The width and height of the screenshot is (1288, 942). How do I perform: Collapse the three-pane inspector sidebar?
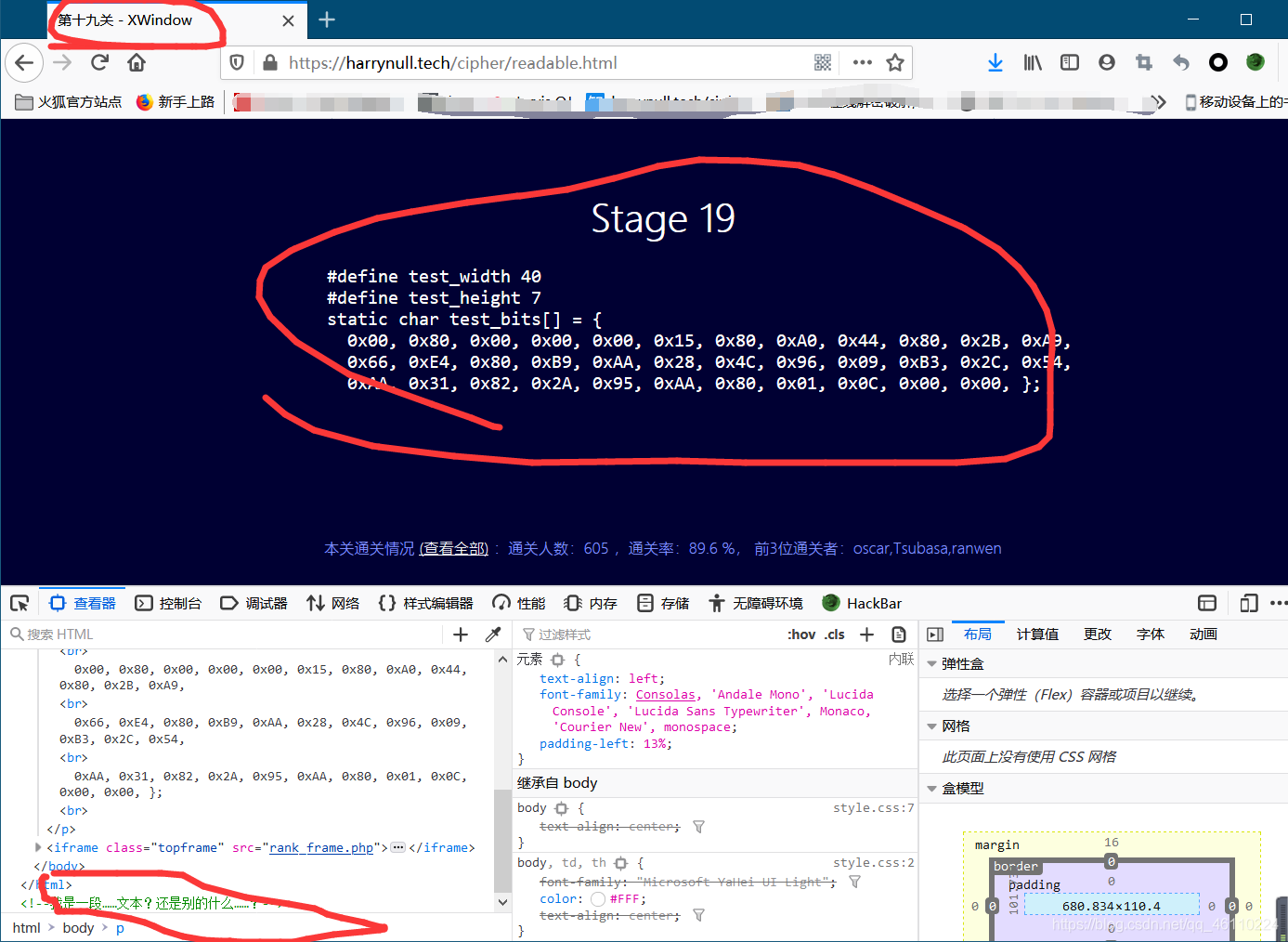(x=935, y=635)
